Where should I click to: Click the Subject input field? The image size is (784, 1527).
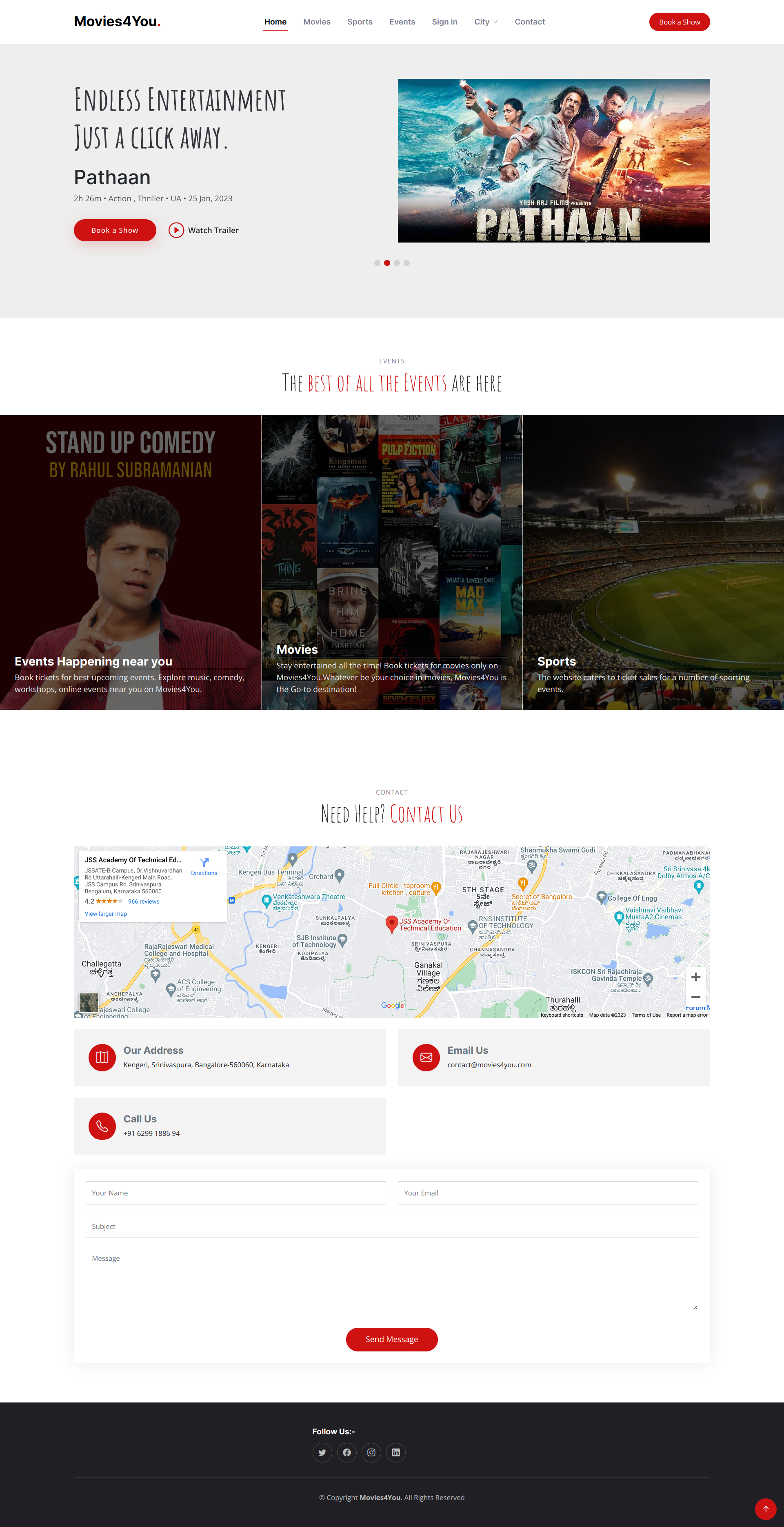392,1226
